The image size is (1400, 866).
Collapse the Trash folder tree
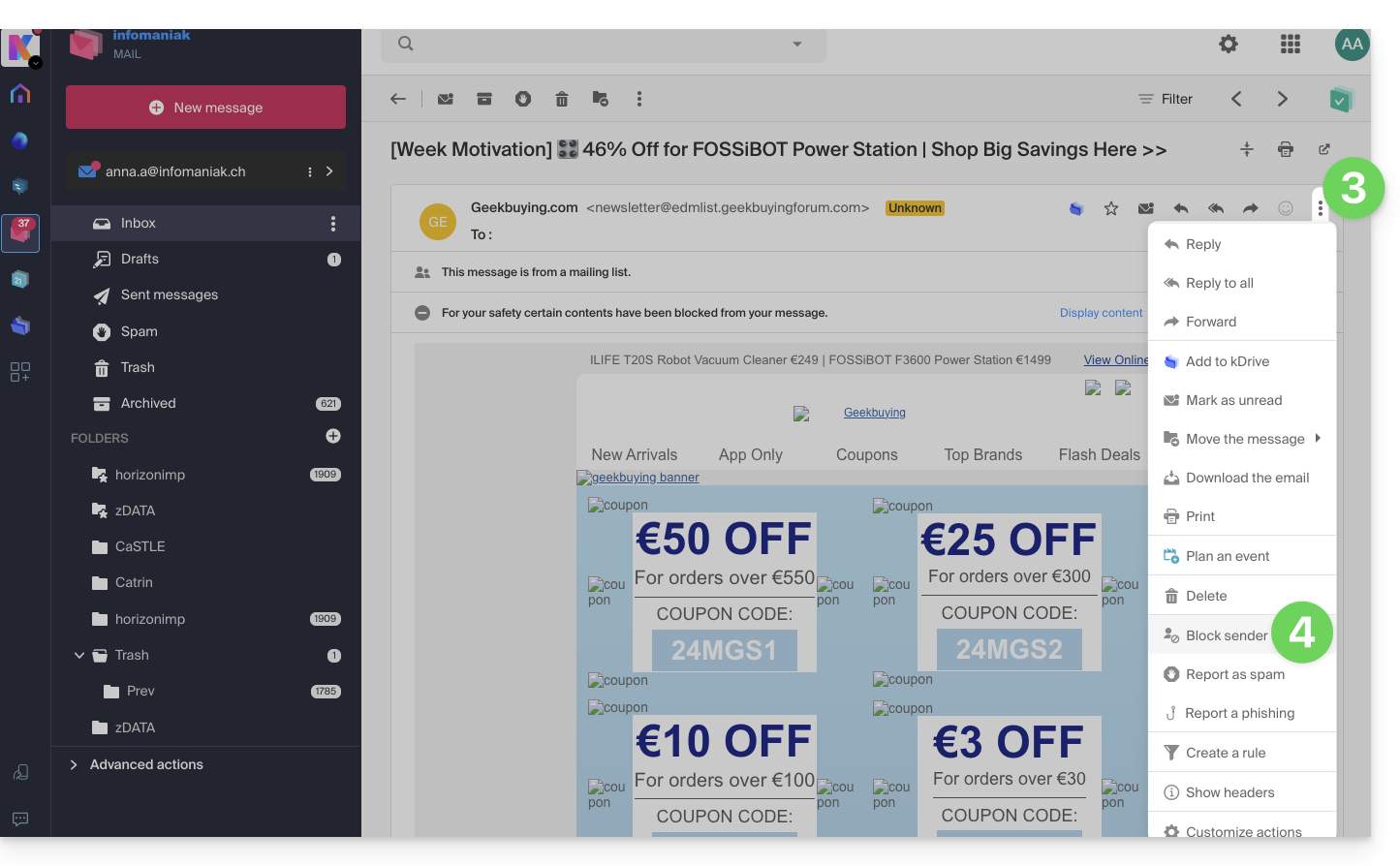coord(79,656)
